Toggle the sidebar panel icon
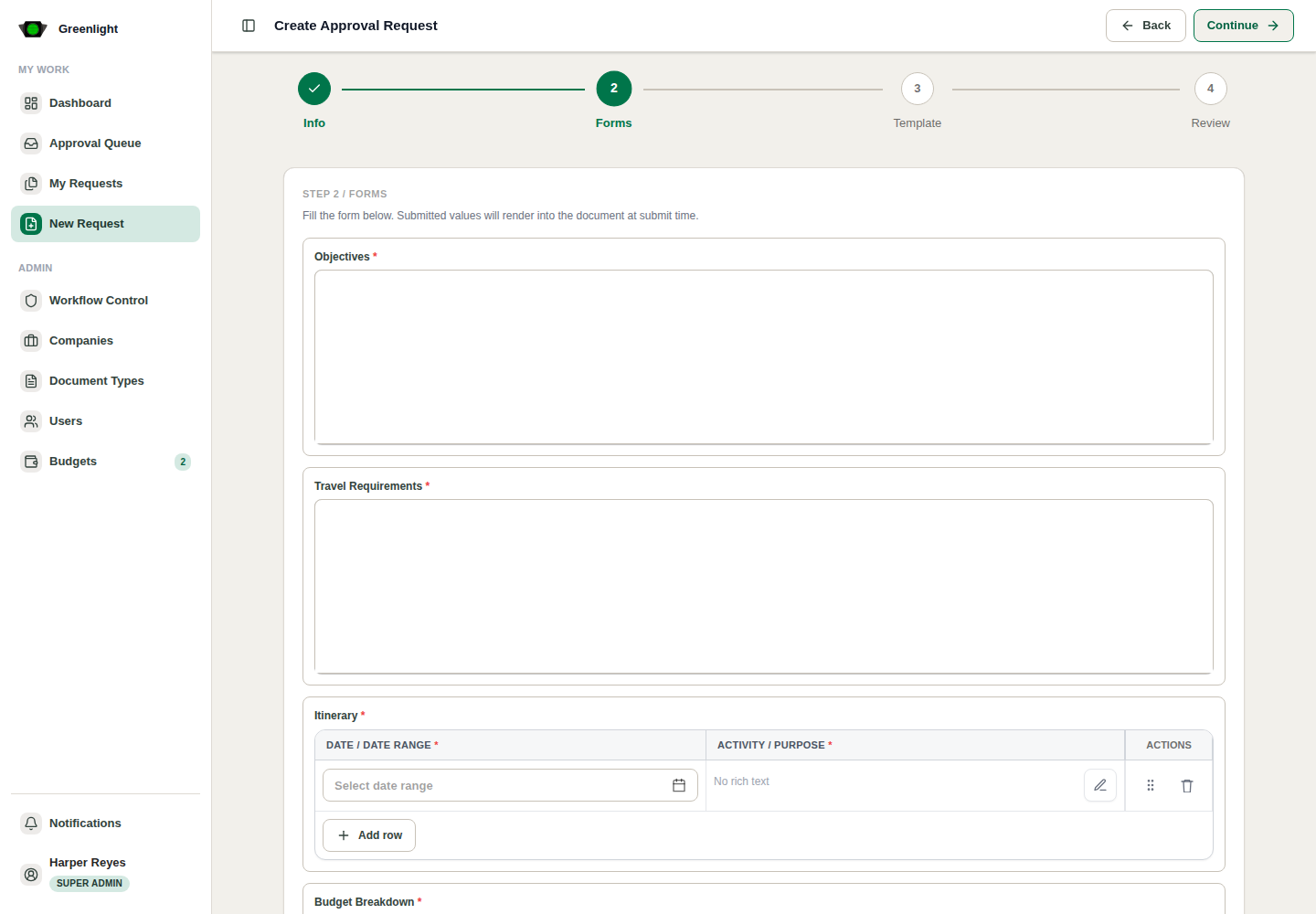Screen dimensions: 1316x914 (x=249, y=26)
